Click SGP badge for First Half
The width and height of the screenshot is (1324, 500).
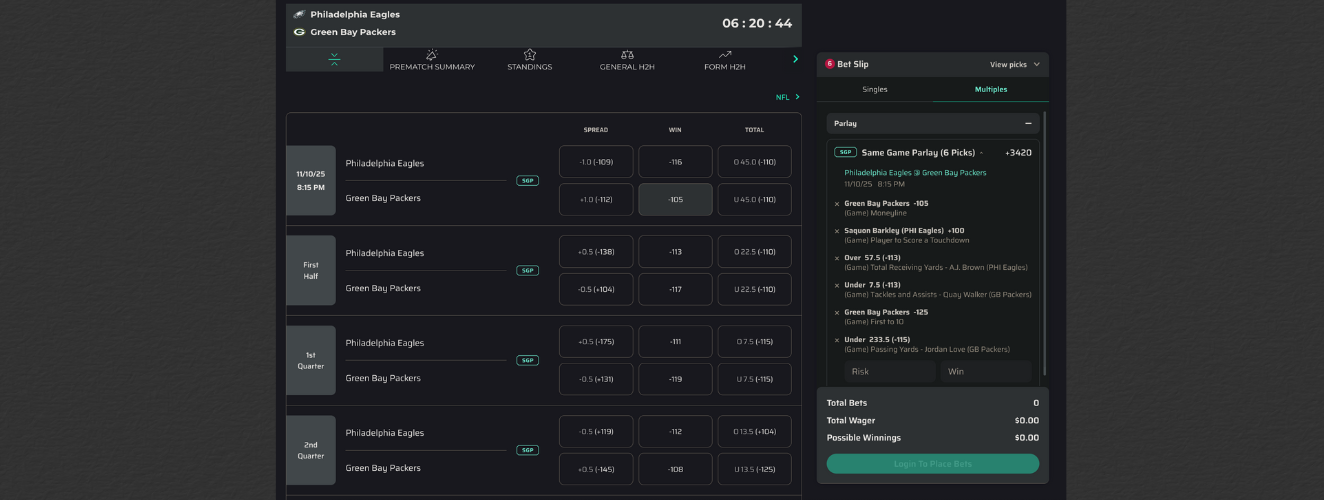[x=527, y=270]
